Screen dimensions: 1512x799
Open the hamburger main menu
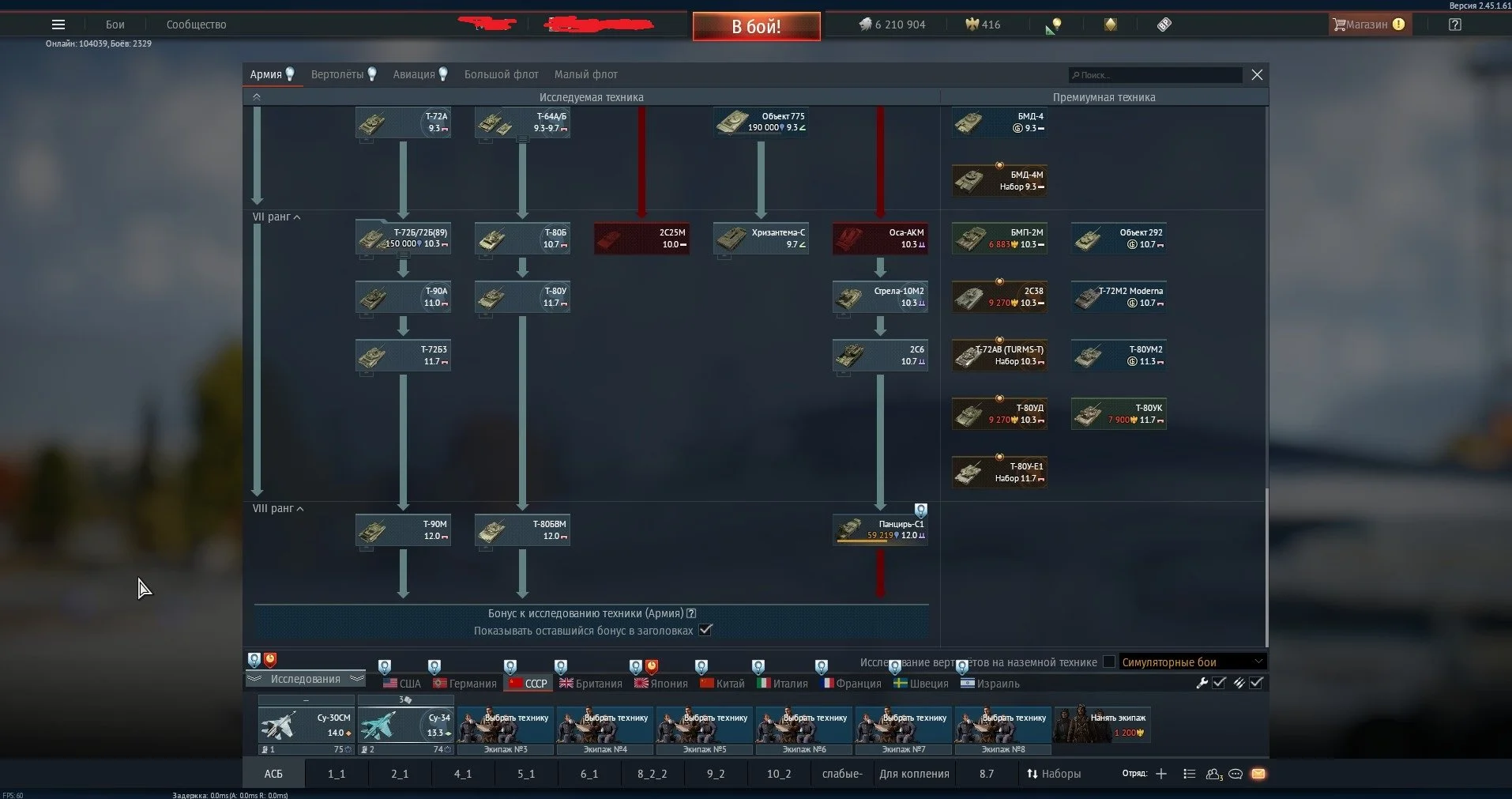pyautogui.click(x=58, y=24)
